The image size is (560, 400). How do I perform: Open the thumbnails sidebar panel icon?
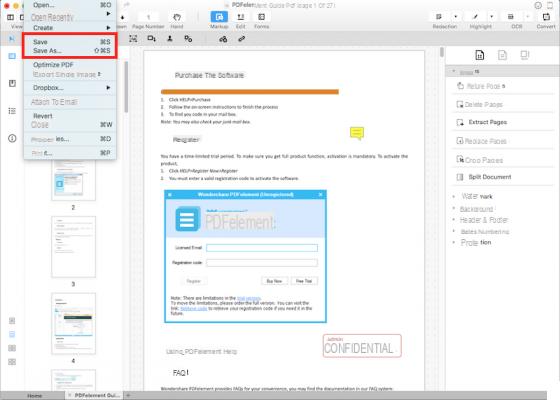(x=12, y=56)
